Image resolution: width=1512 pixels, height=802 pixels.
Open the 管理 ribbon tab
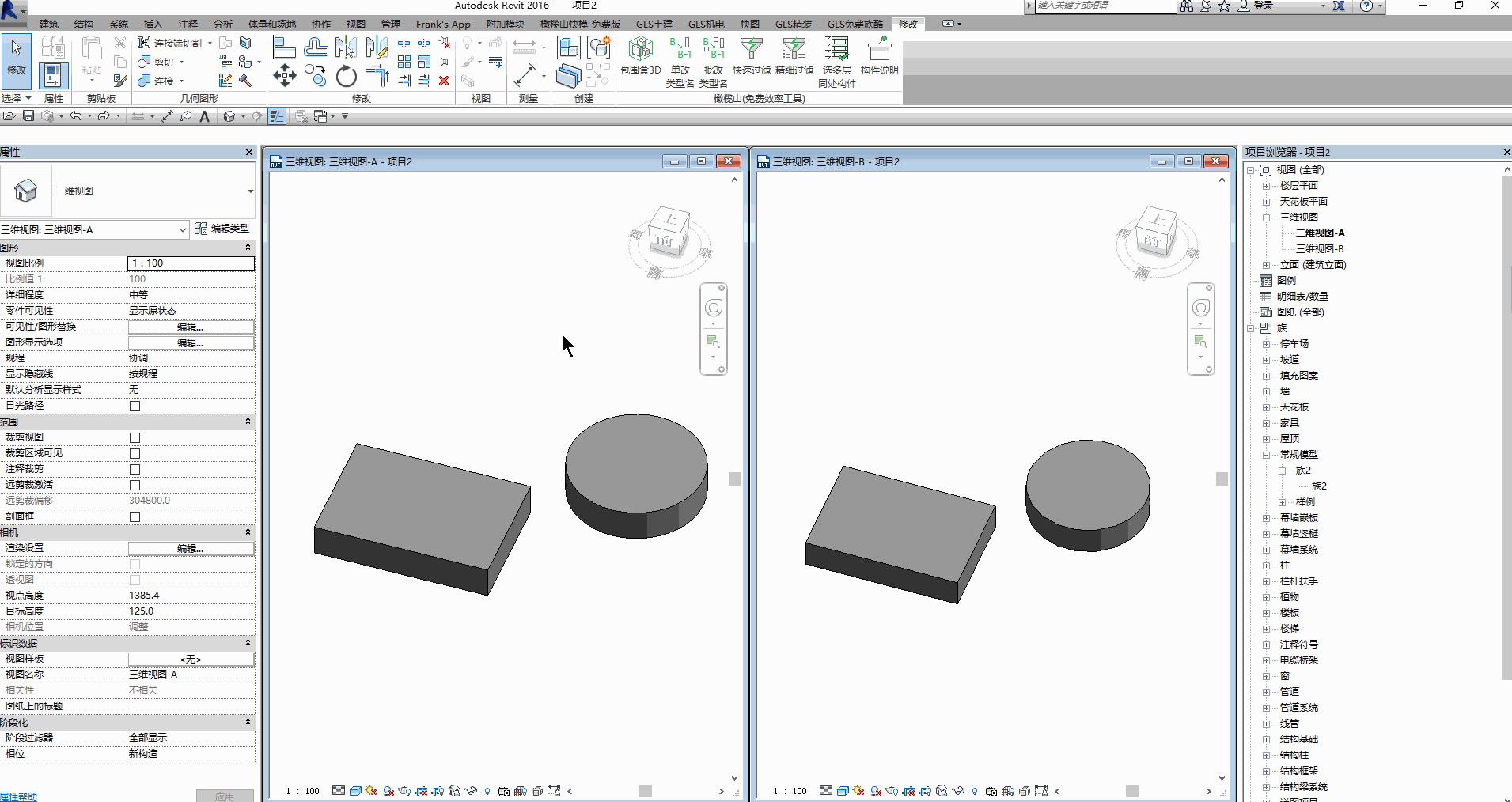point(391,24)
